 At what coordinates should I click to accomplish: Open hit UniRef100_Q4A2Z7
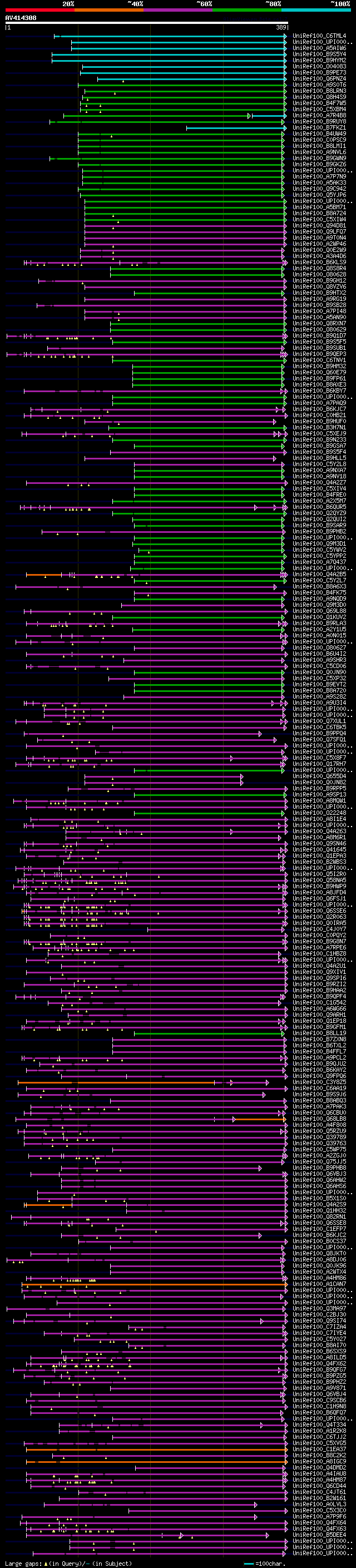tap(319, 482)
